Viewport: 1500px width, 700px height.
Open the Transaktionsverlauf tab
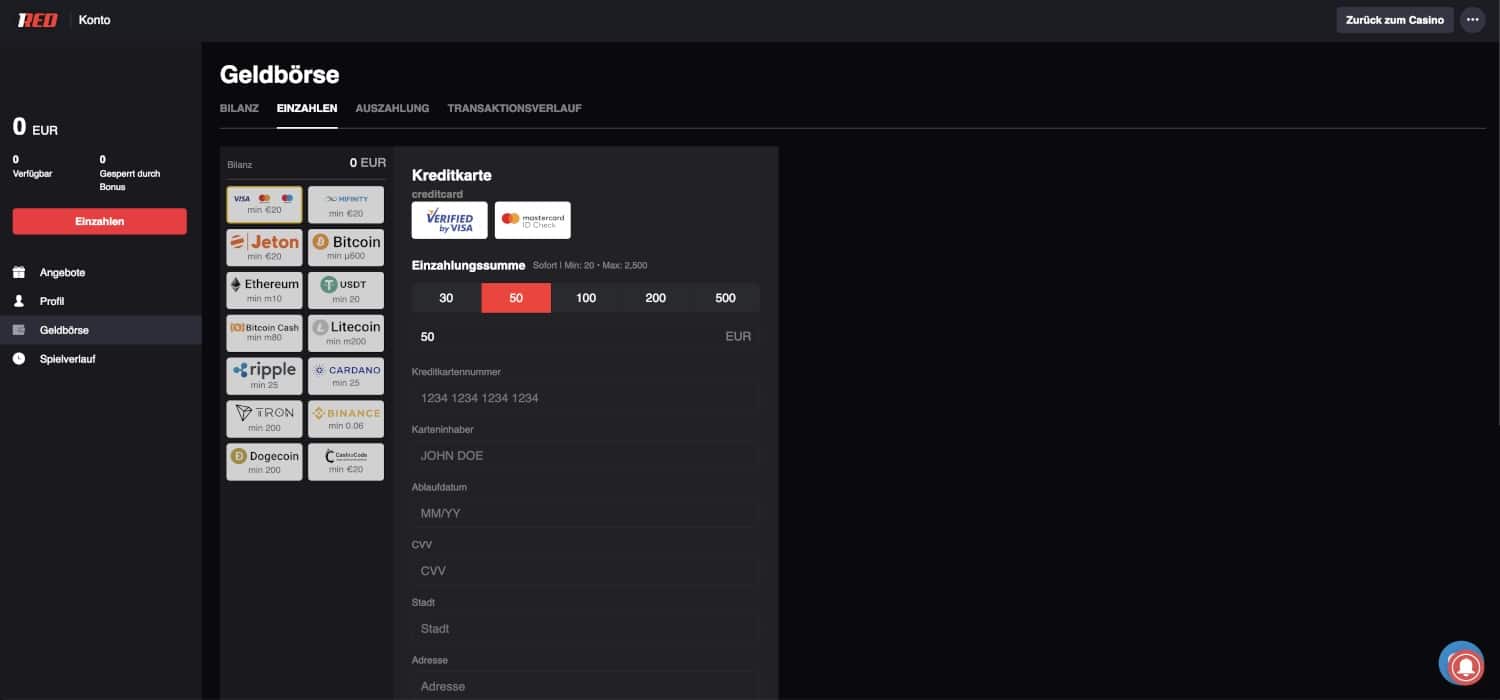(514, 108)
